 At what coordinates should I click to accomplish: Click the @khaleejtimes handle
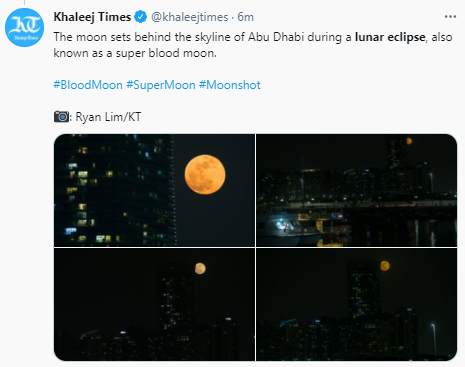pyautogui.click(x=190, y=17)
